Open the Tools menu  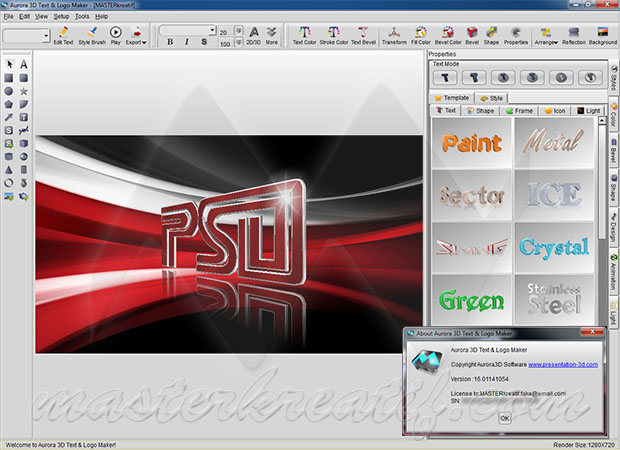[x=82, y=17]
